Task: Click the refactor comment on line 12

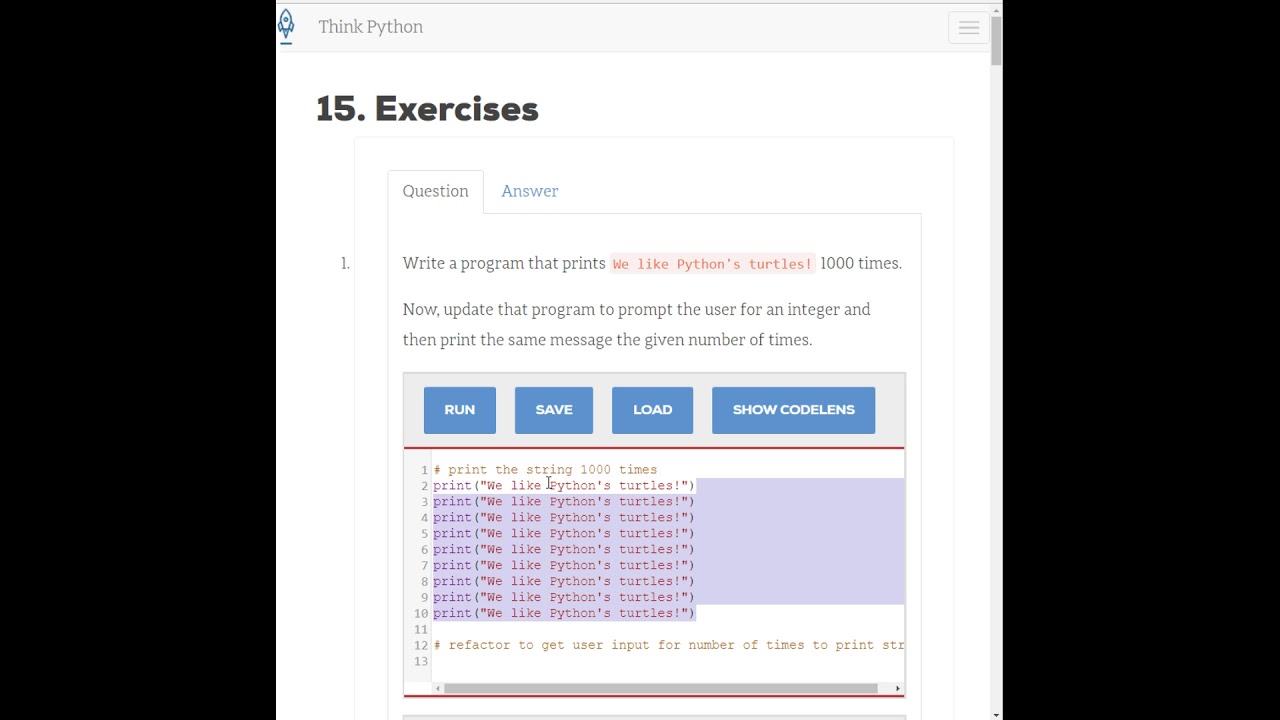Action: click(x=668, y=645)
